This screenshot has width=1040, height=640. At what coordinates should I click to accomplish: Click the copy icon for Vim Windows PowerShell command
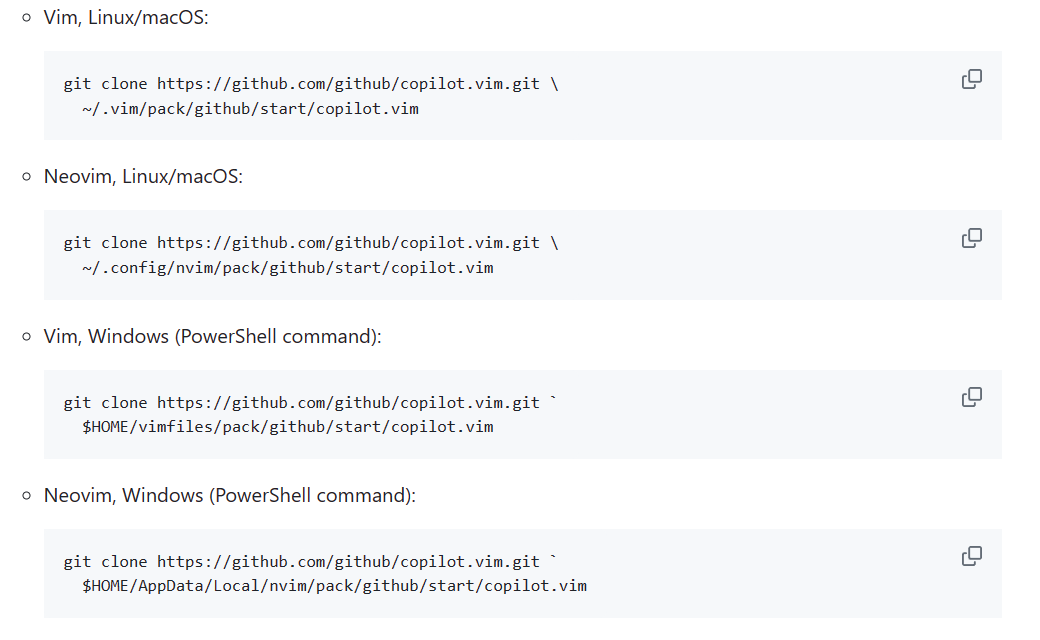point(971,397)
